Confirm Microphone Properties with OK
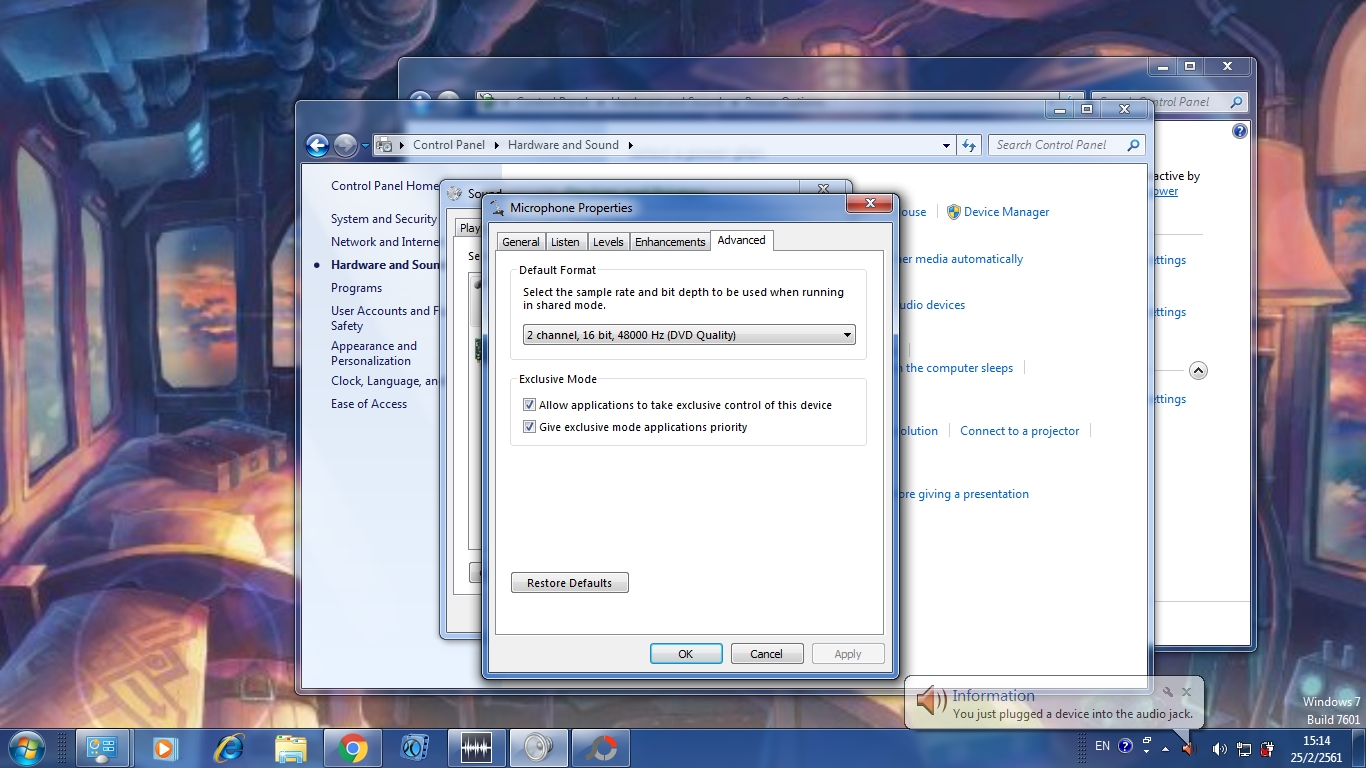 pos(686,654)
